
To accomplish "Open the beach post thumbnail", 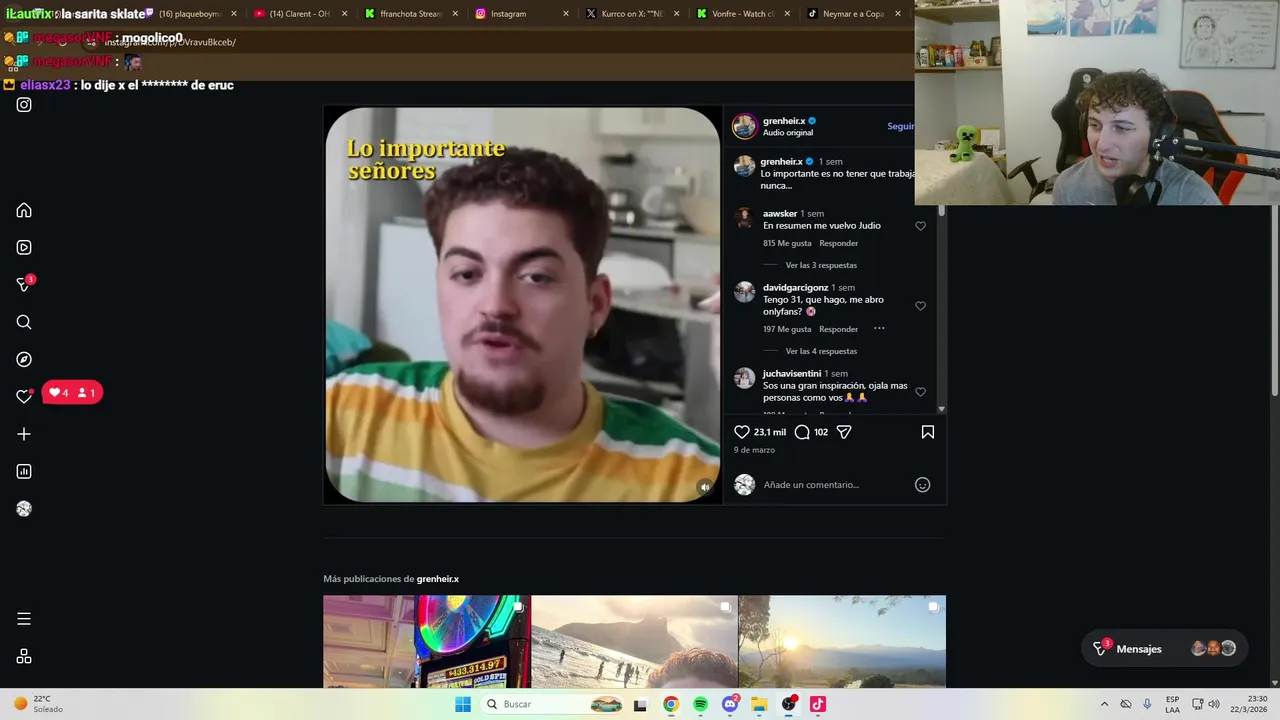I will (635, 641).
